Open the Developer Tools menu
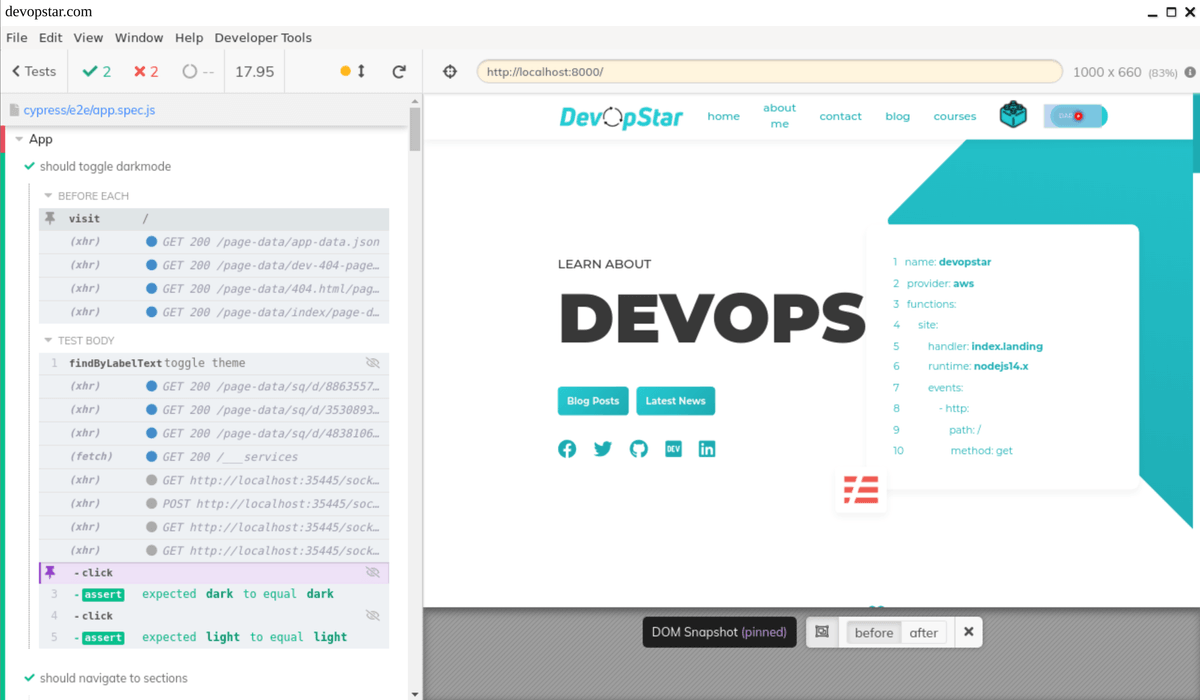1200x700 pixels. click(263, 37)
